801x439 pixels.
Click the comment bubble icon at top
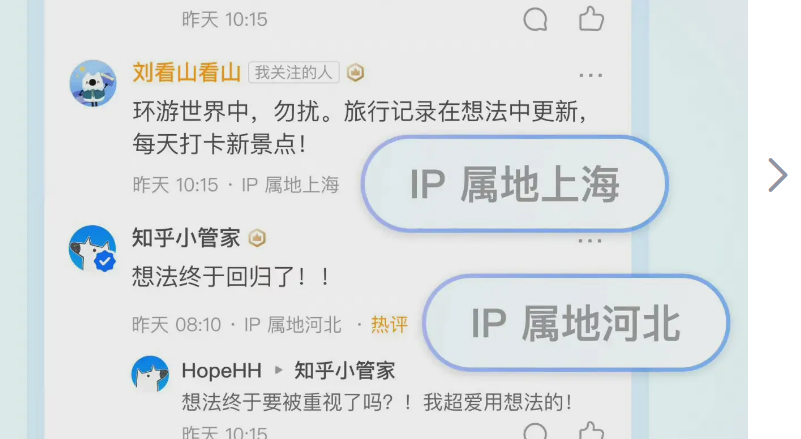[535, 20]
